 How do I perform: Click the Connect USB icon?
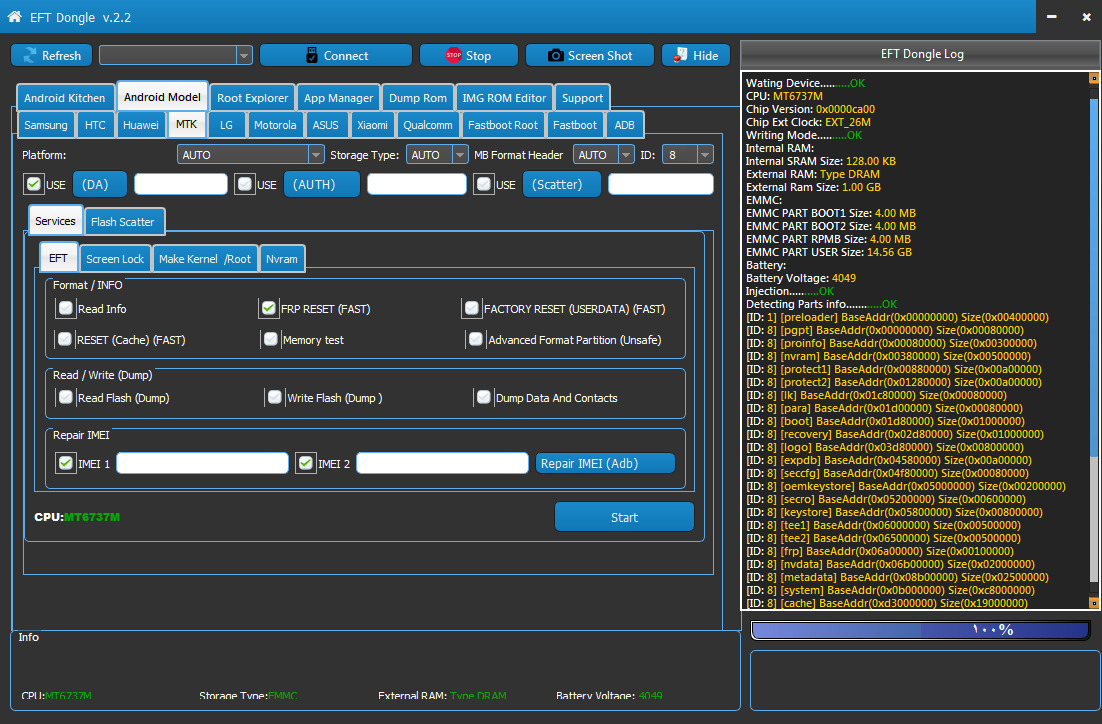pos(312,56)
